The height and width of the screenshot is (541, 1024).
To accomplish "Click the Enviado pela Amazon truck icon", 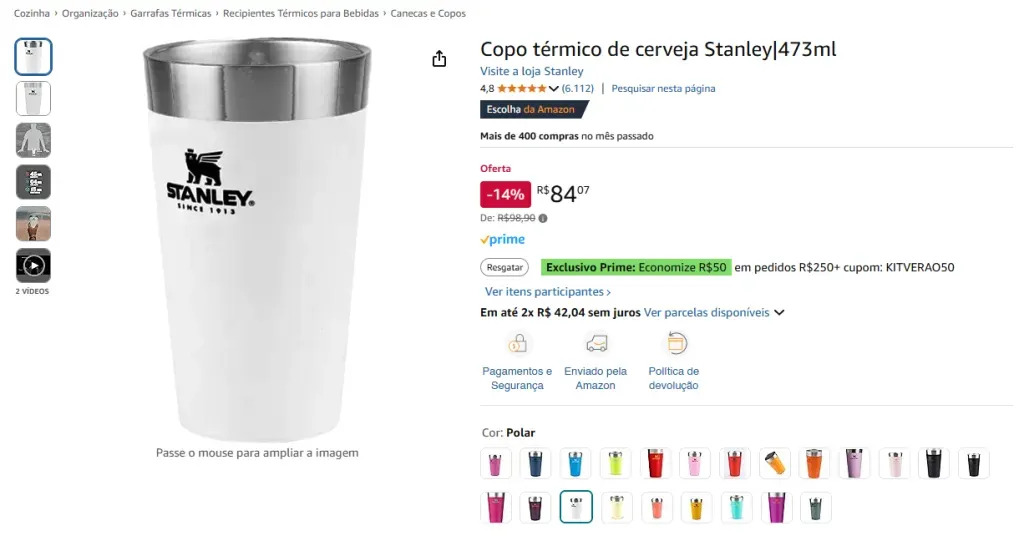I will [x=596, y=344].
